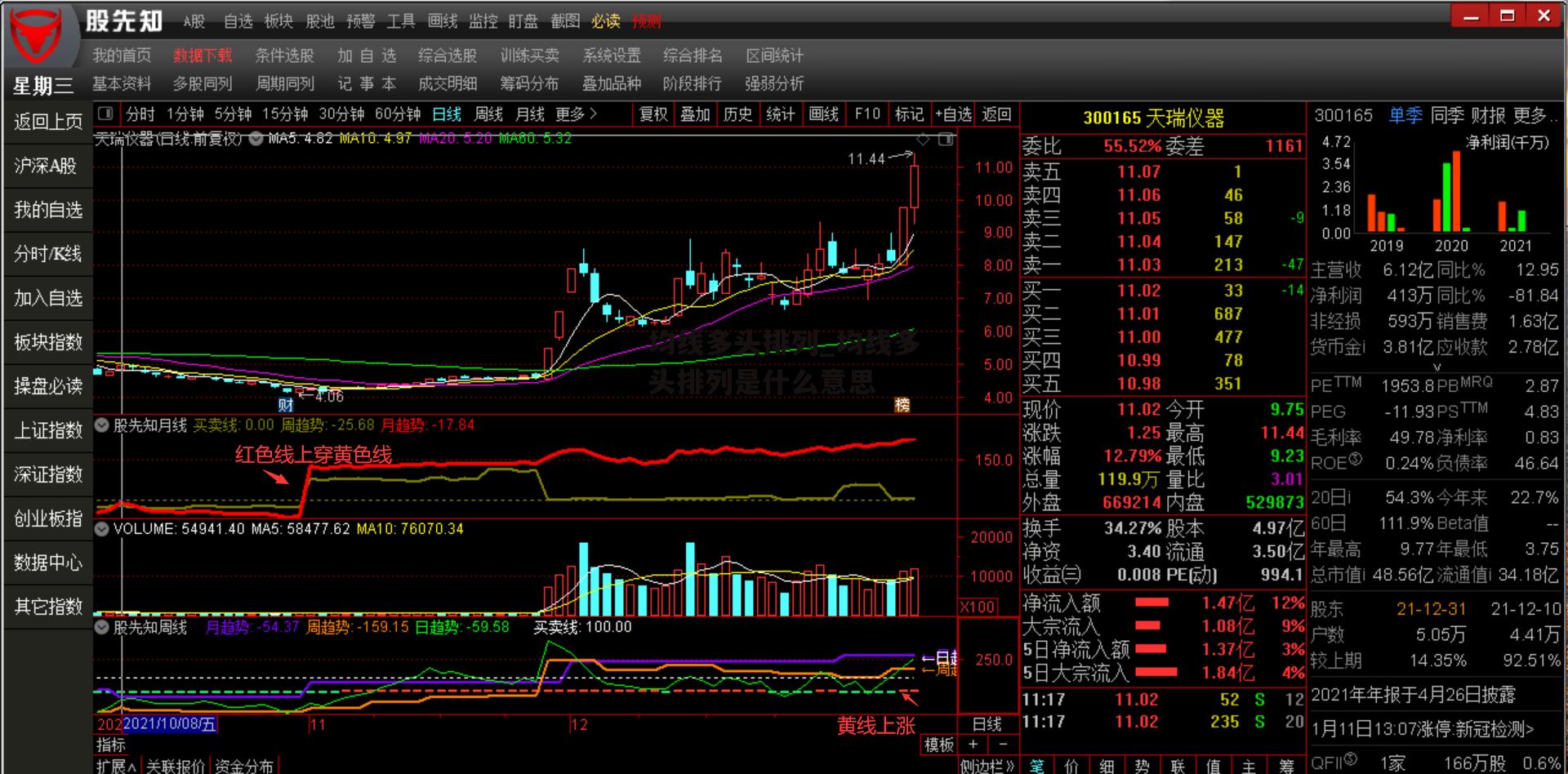Screen dimensions: 1568x774
Task: Click the 复权 toolbar button
Action: (x=653, y=114)
